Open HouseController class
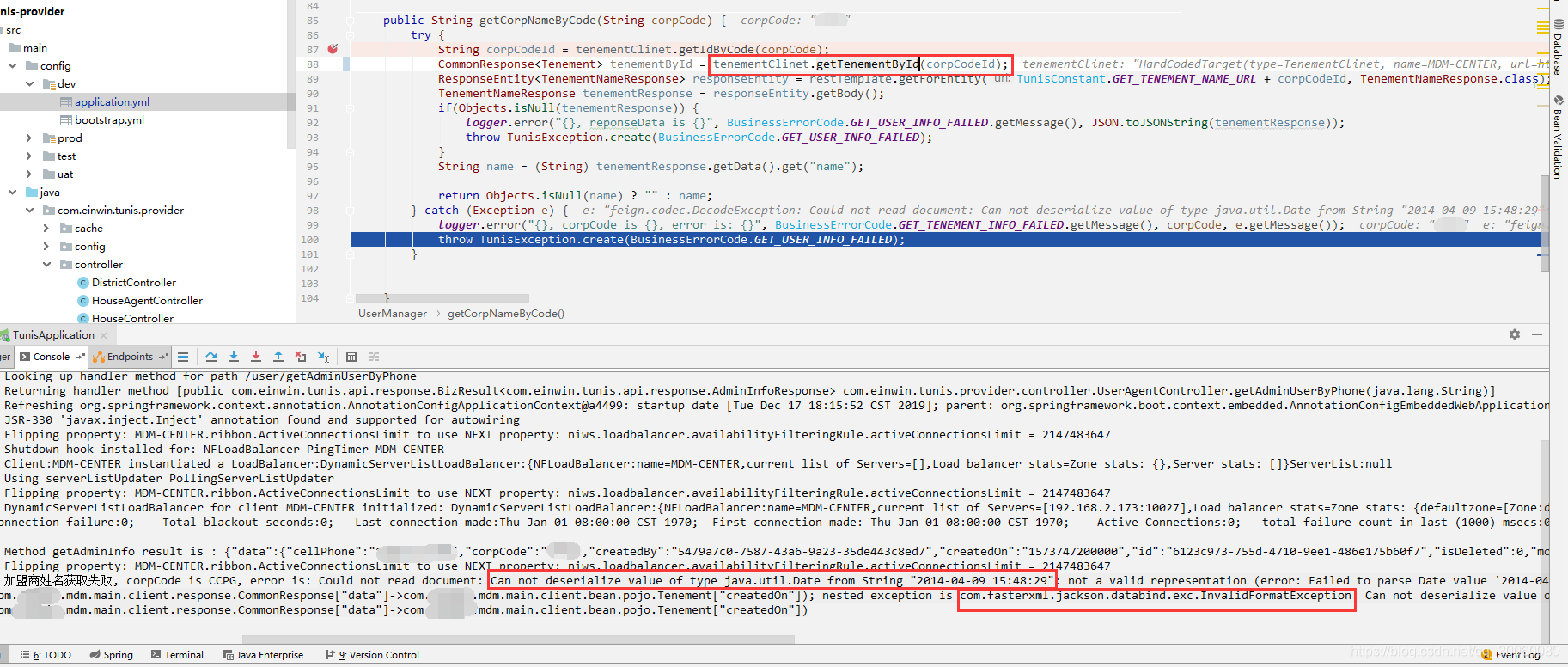 (x=132, y=319)
